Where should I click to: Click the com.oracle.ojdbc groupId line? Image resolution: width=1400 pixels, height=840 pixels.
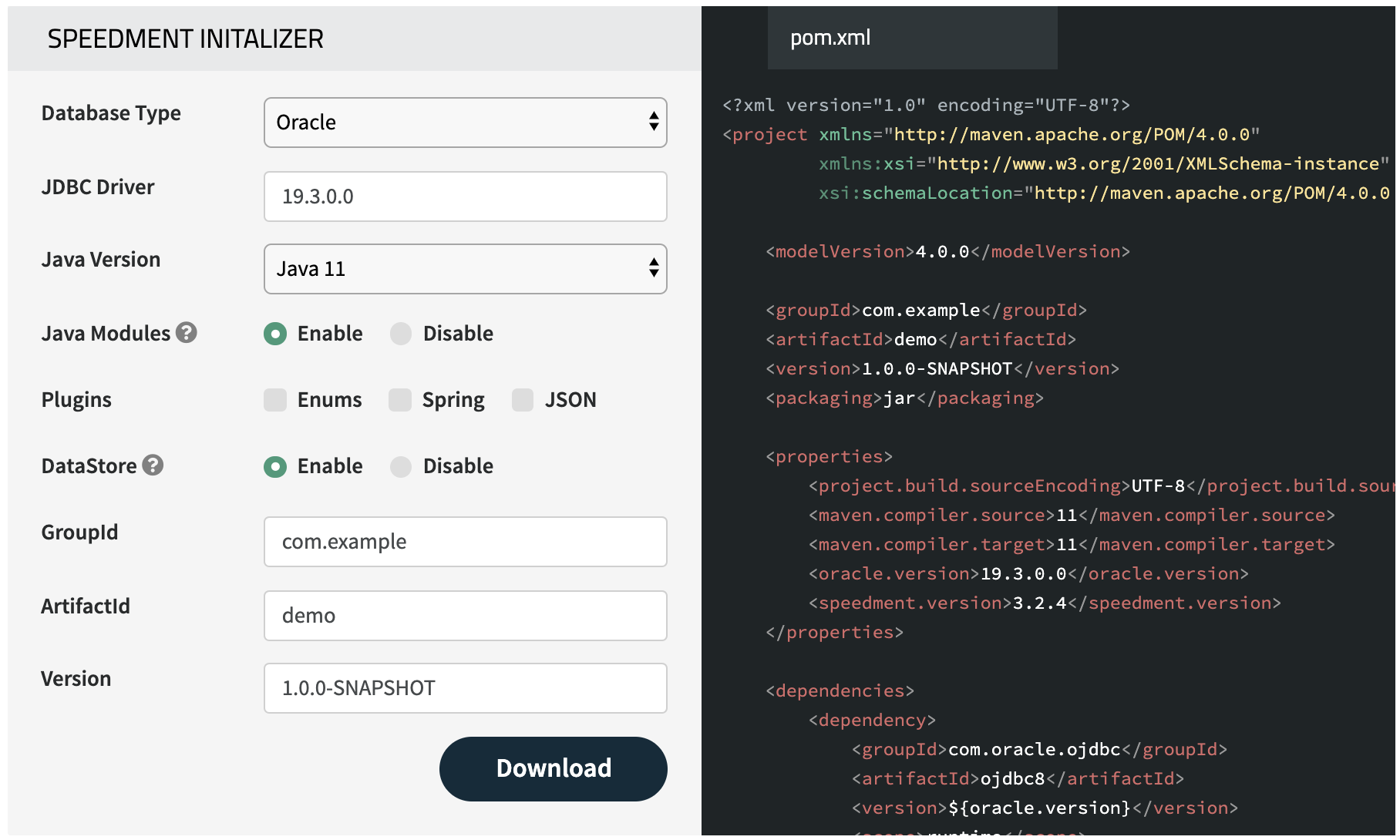(x=1039, y=750)
